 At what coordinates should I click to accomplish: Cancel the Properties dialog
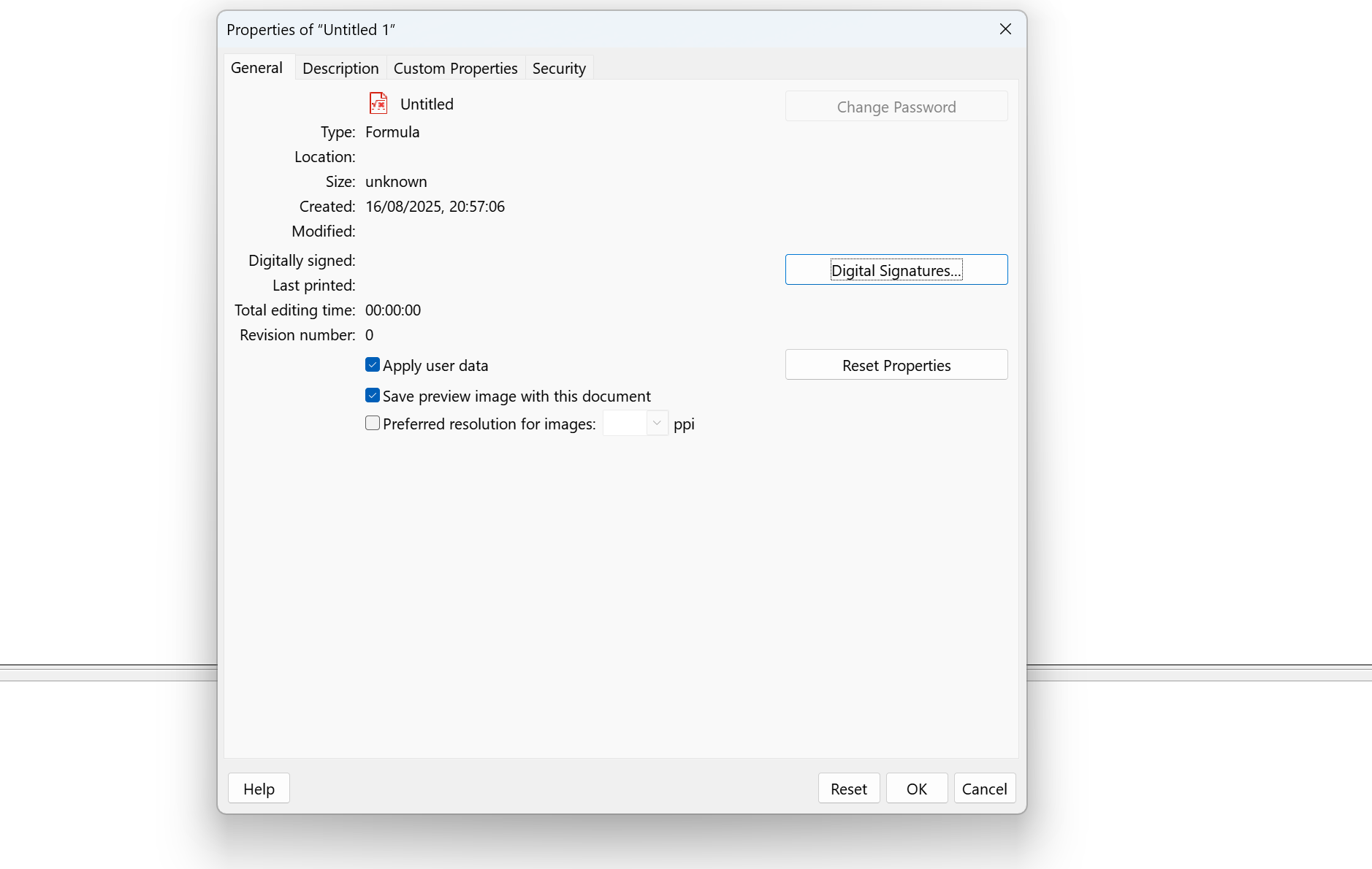tap(985, 789)
